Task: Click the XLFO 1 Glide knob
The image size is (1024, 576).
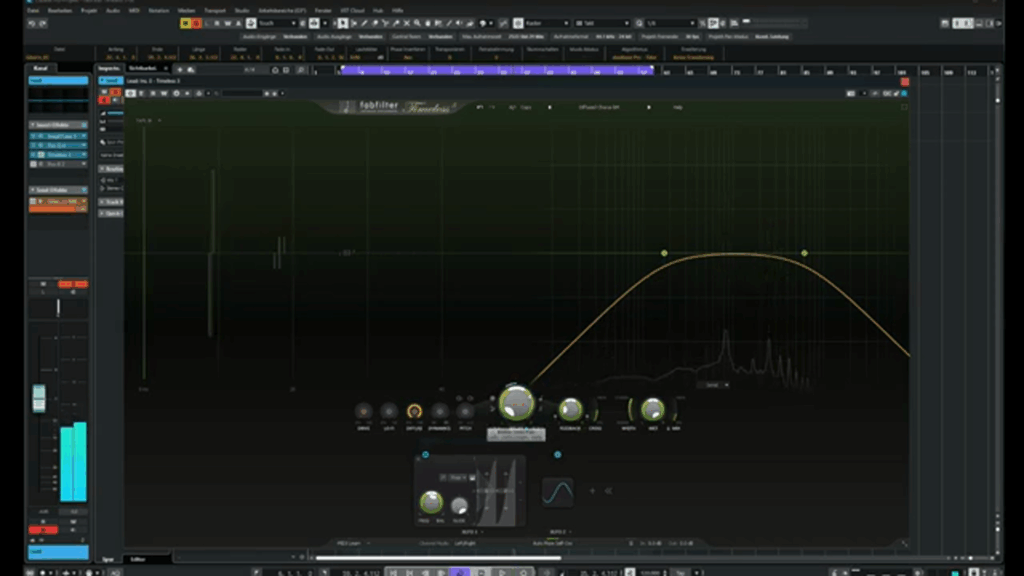Action: [459, 505]
